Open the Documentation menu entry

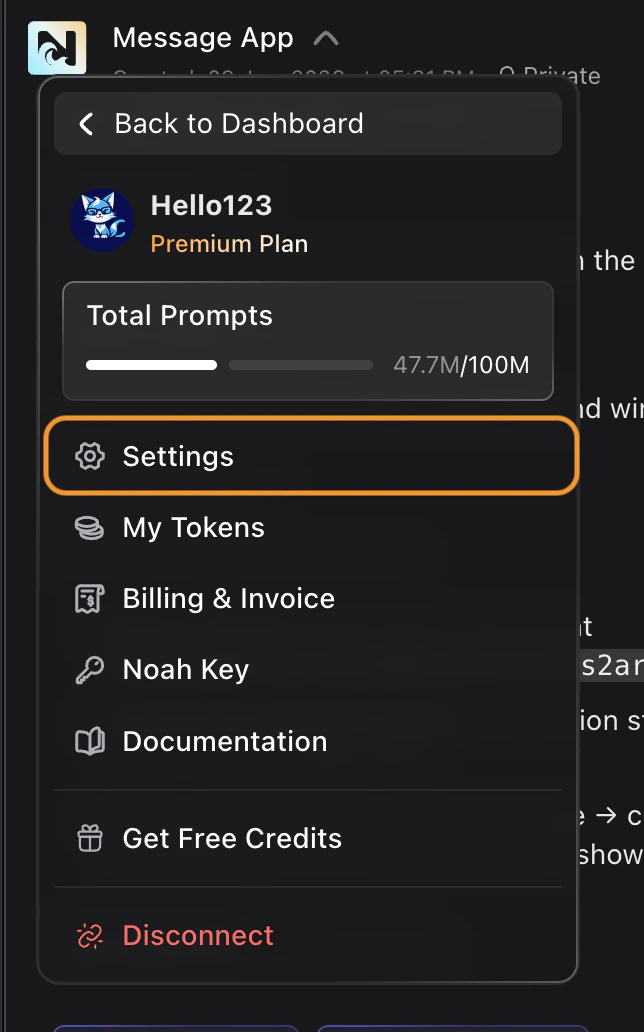tap(224, 741)
